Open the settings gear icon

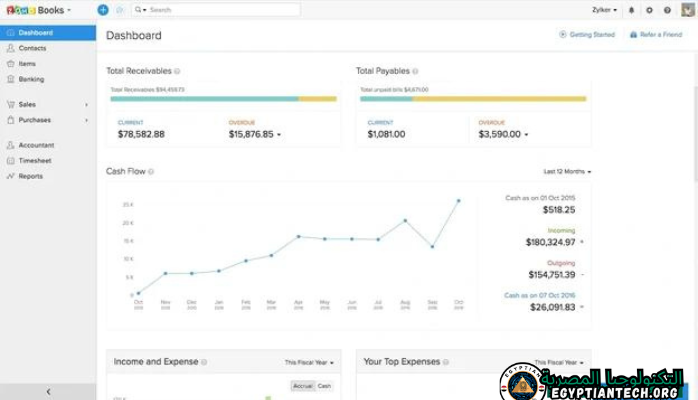(x=649, y=10)
